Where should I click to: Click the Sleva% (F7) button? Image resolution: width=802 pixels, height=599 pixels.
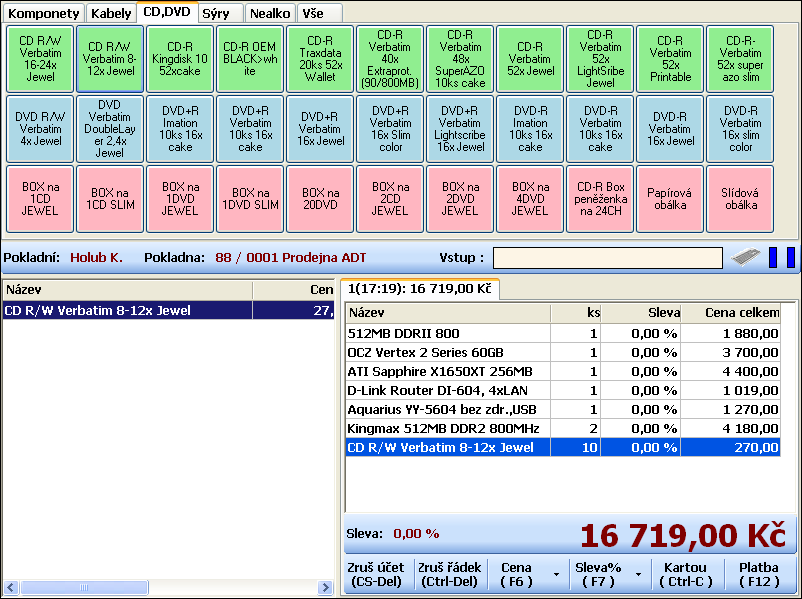point(598,574)
